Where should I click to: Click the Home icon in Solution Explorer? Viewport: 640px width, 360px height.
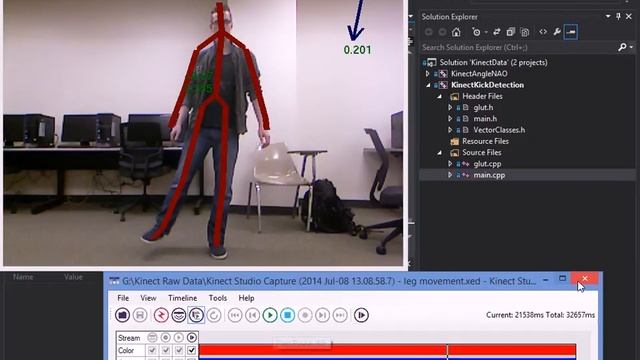pyautogui.click(x=456, y=32)
